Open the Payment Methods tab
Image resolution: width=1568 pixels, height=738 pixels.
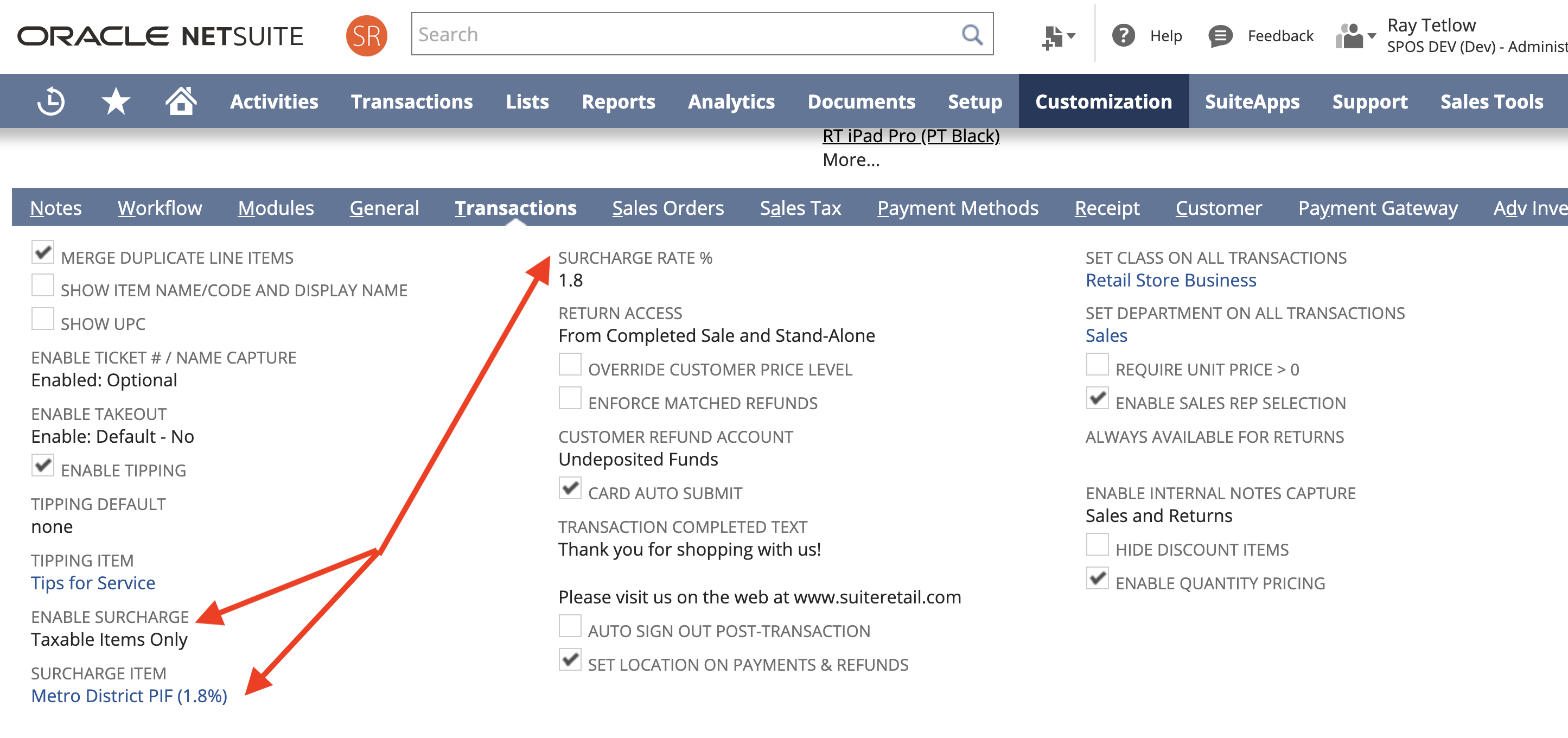tap(958, 208)
